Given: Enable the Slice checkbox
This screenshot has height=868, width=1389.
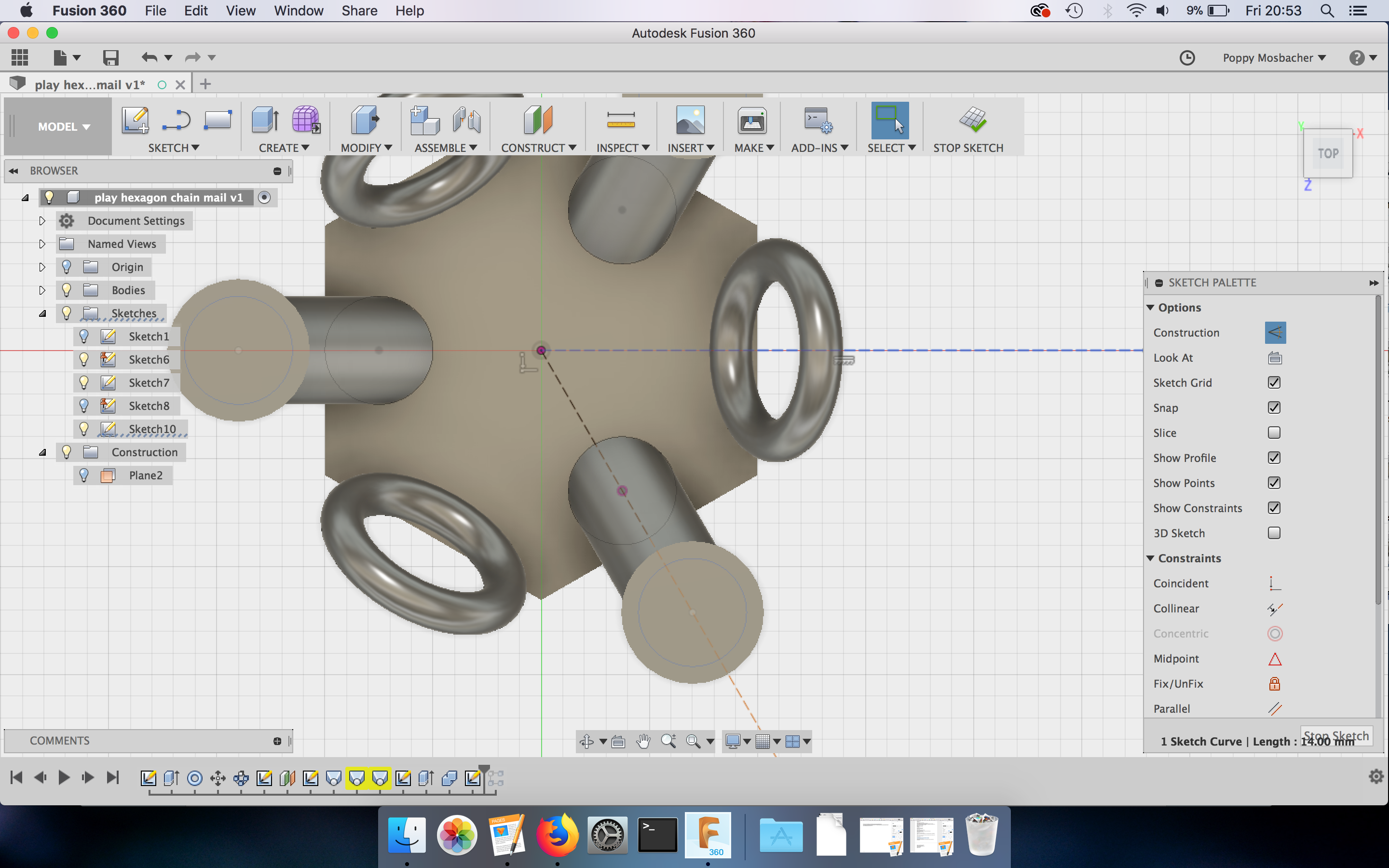Looking at the screenshot, I should (x=1274, y=433).
